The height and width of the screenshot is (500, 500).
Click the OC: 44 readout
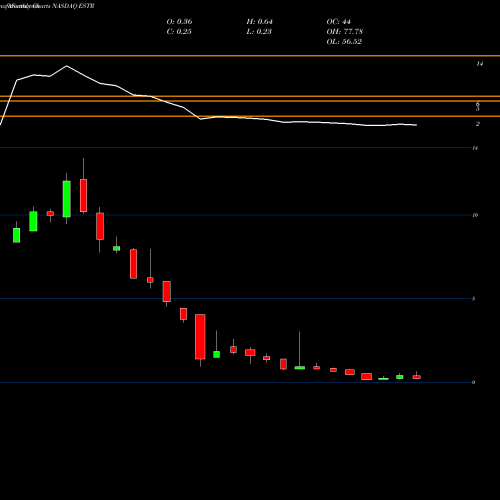click(338, 22)
